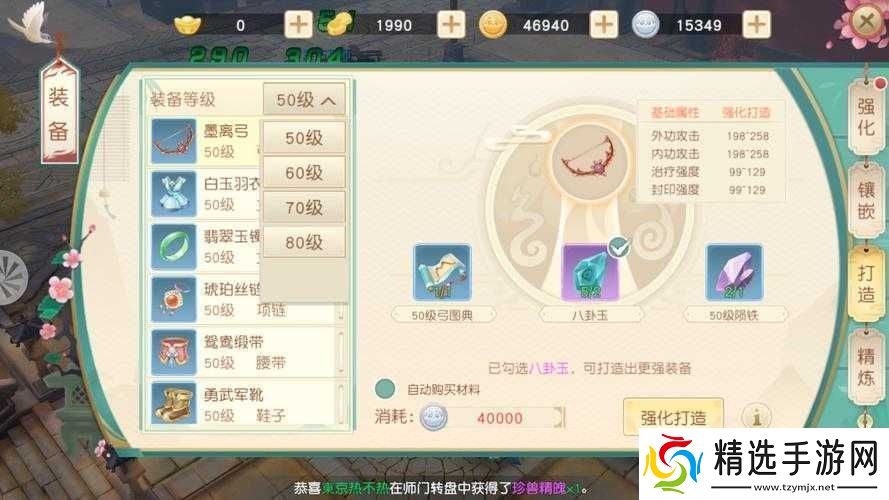Open the 精炼 side tab
Viewport: 889px width, 500px height.
866,367
